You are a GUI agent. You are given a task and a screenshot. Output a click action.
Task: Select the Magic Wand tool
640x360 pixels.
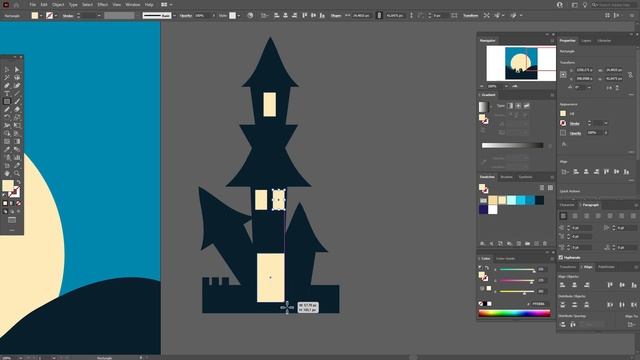7,78
